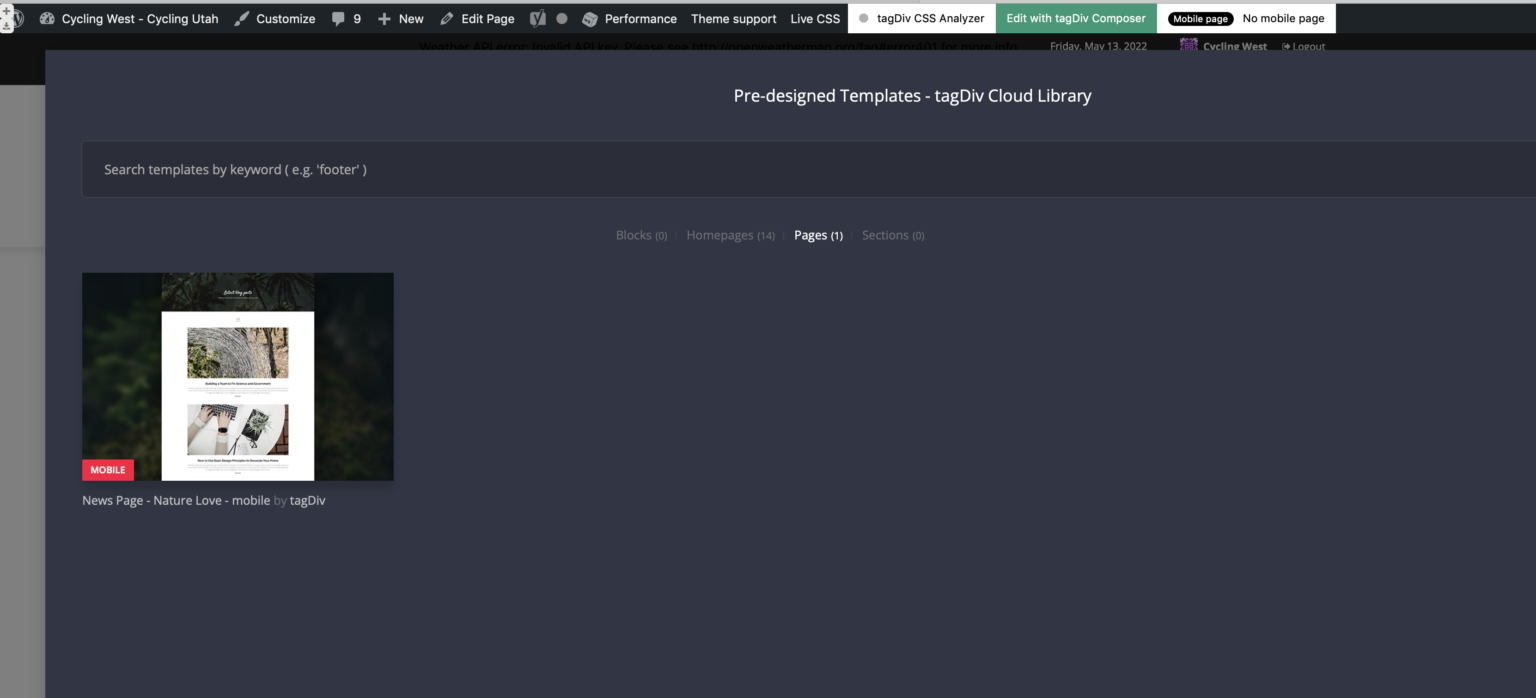The height and width of the screenshot is (698, 1536).
Task: Click the Mobile page badge
Action: tap(1200, 18)
